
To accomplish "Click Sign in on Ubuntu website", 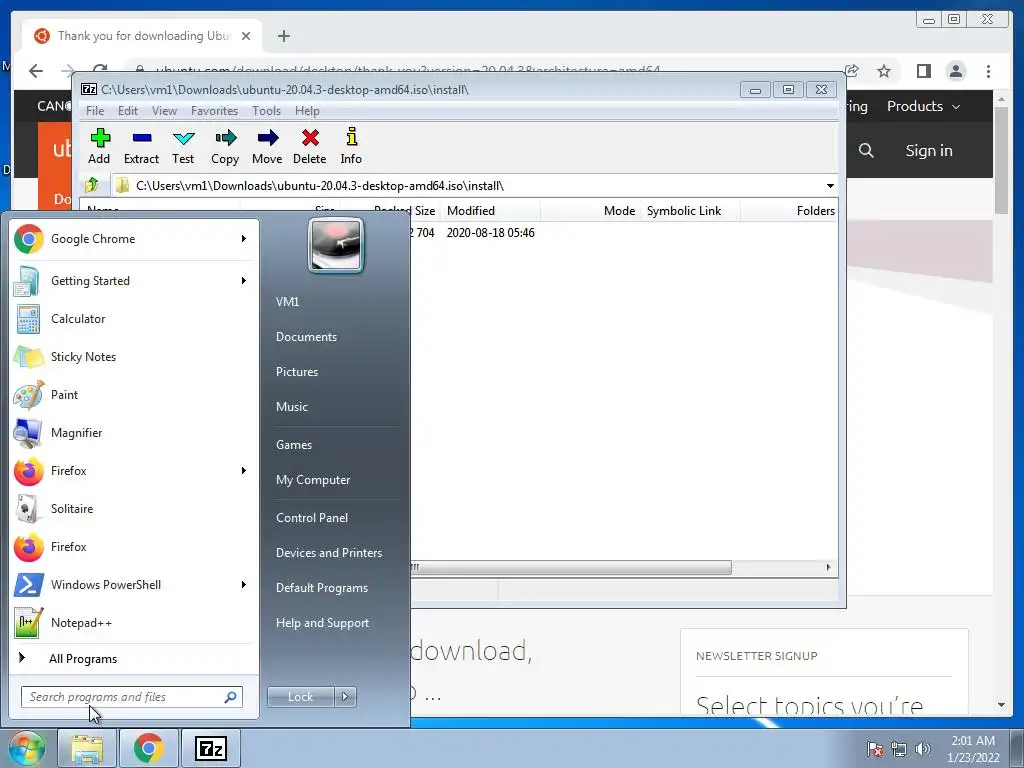I will tap(929, 151).
